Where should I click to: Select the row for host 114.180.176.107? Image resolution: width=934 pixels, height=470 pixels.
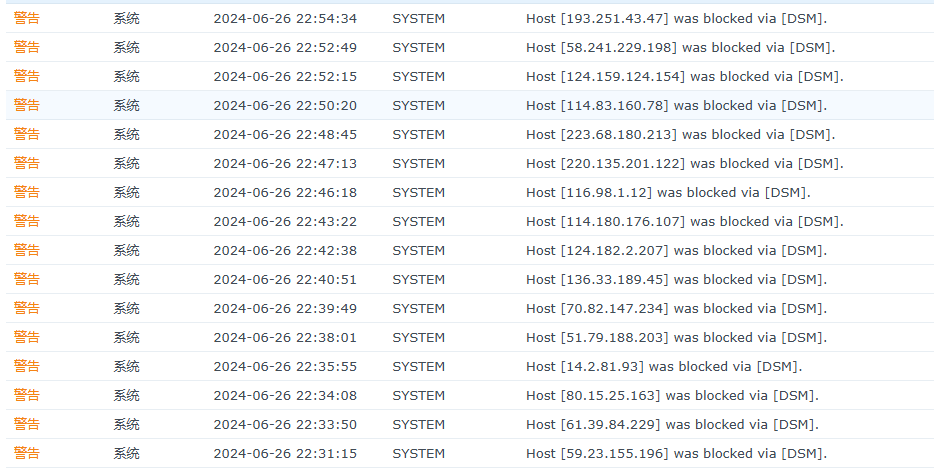684,221
